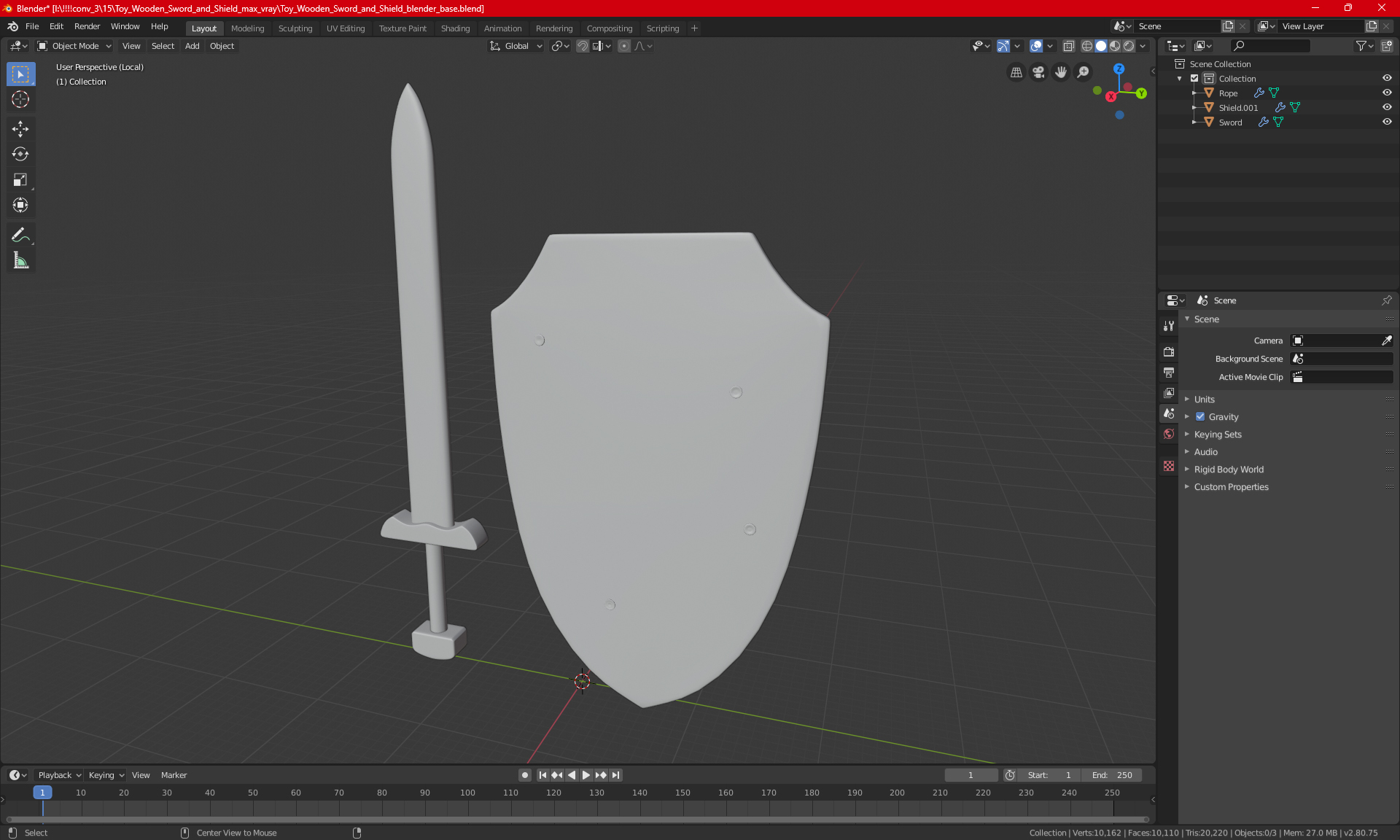Open the viewport shading options dropdown

(1143, 46)
